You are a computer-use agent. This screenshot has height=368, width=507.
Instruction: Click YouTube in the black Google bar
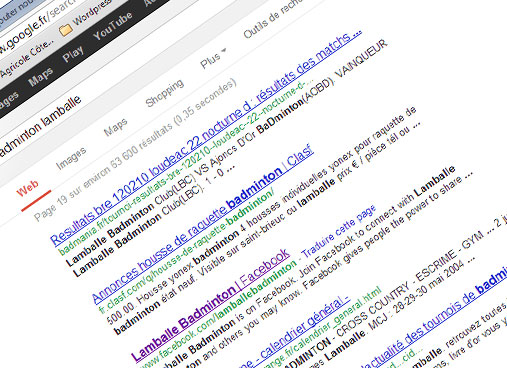click(x=113, y=26)
